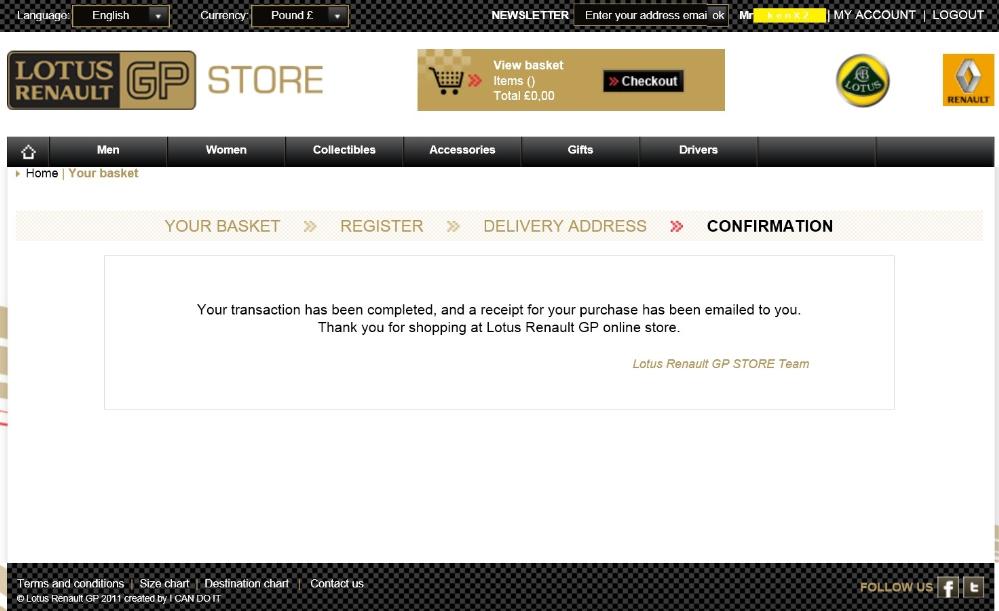This screenshot has height=611, width=999.
Task: Expand the Currency dropdown
Action: pos(299,16)
